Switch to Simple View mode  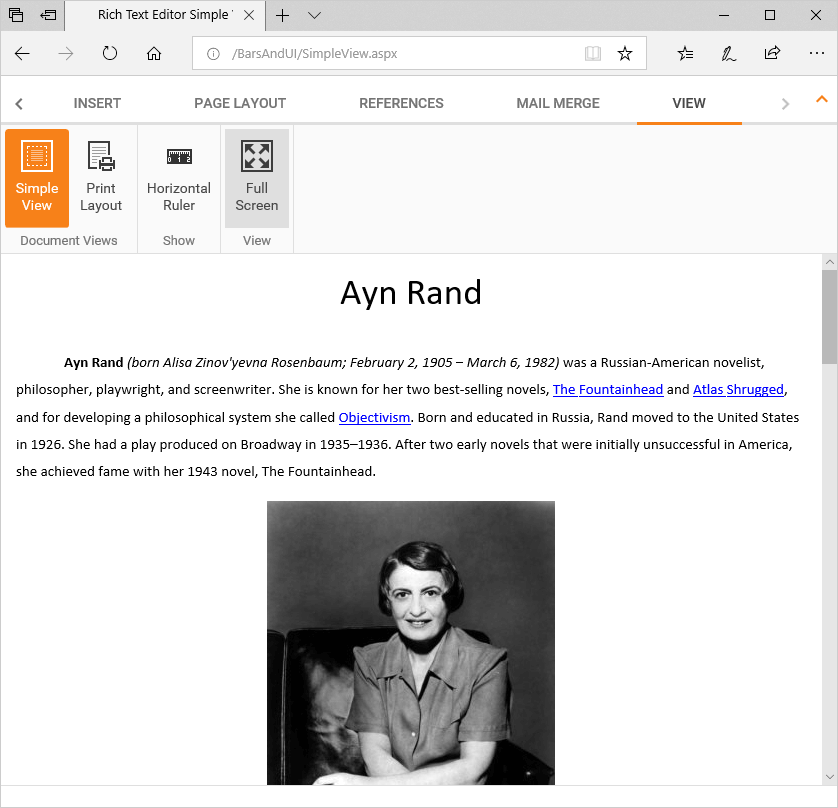pyautogui.click(x=37, y=178)
